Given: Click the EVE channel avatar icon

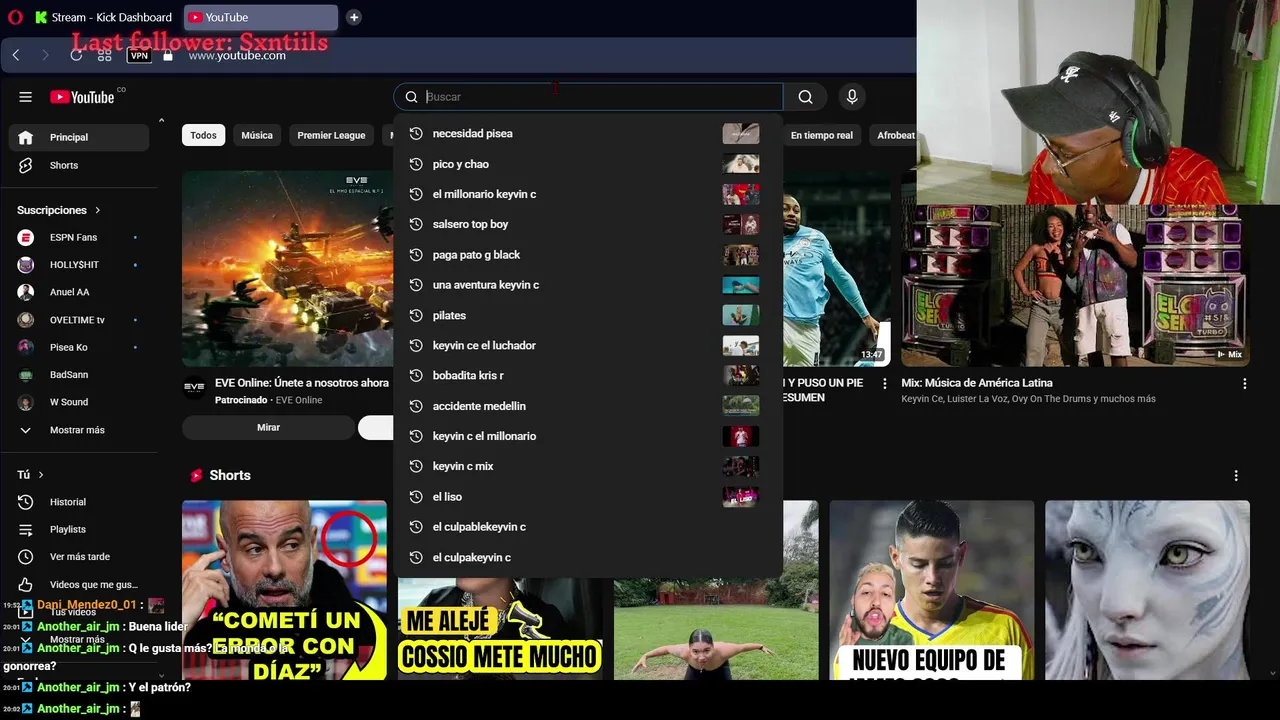Looking at the screenshot, I should 194,386.
